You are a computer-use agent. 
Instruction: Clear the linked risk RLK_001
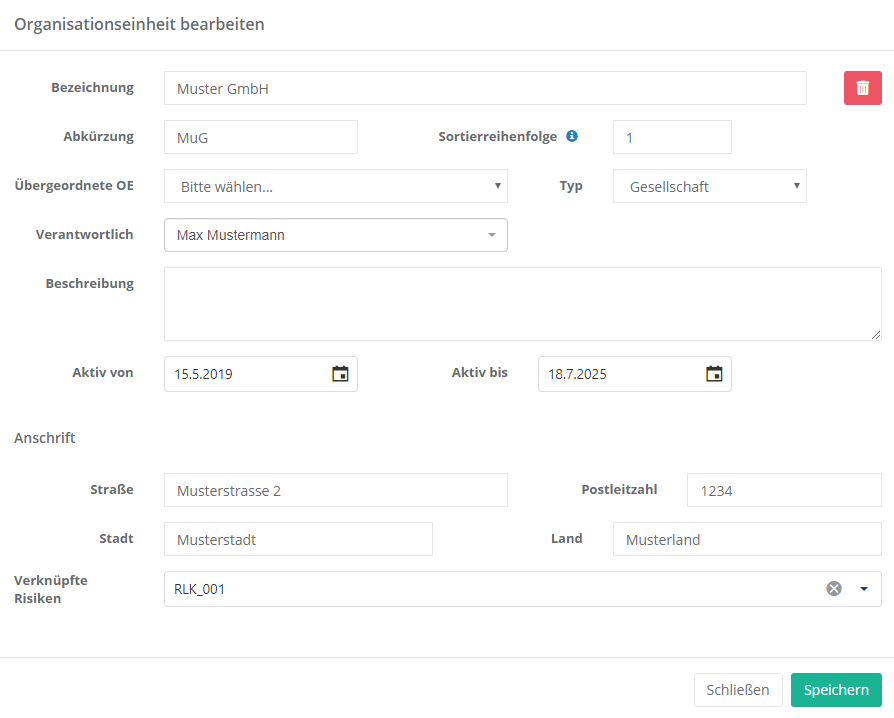click(x=834, y=589)
